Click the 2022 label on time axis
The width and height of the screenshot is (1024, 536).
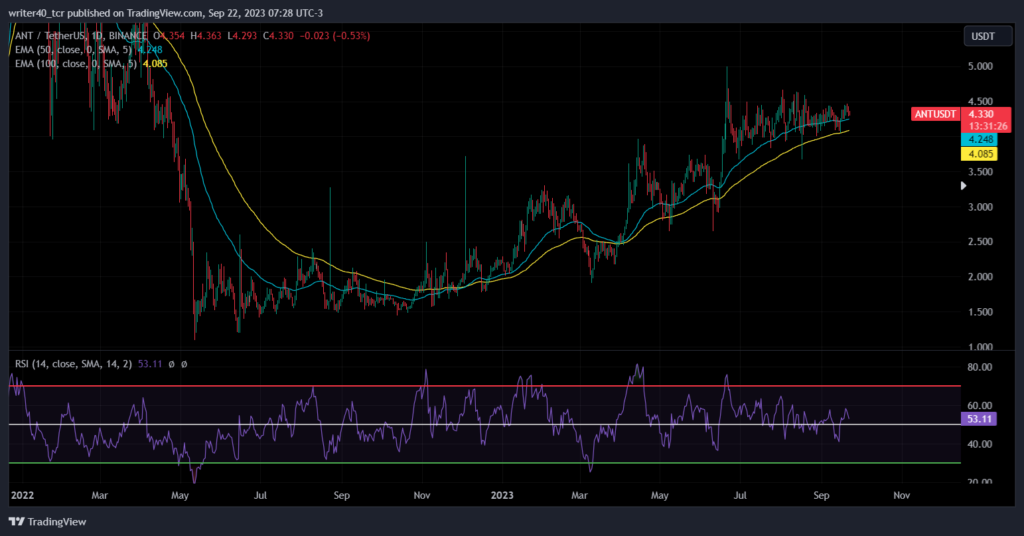[x=22, y=495]
